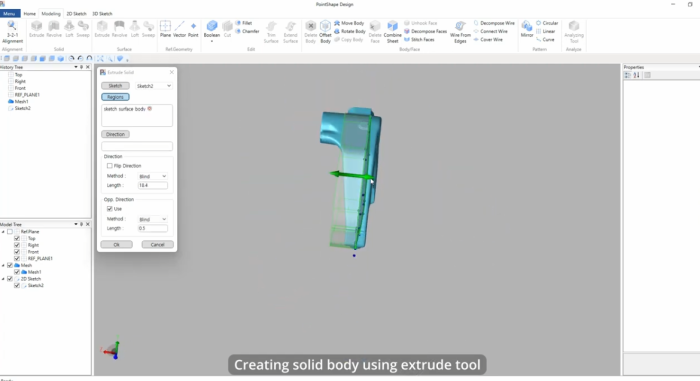Enable the Flip Direction checkbox
Image resolution: width=700 pixels, height=381 pixels.
[x=109, y=166]
